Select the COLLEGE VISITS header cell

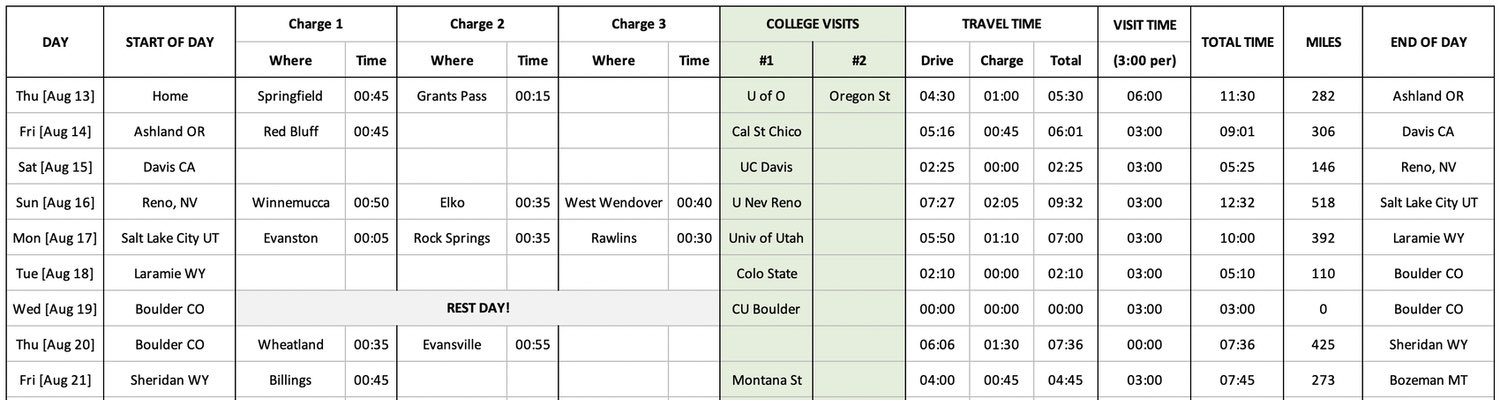coord(812,25)
